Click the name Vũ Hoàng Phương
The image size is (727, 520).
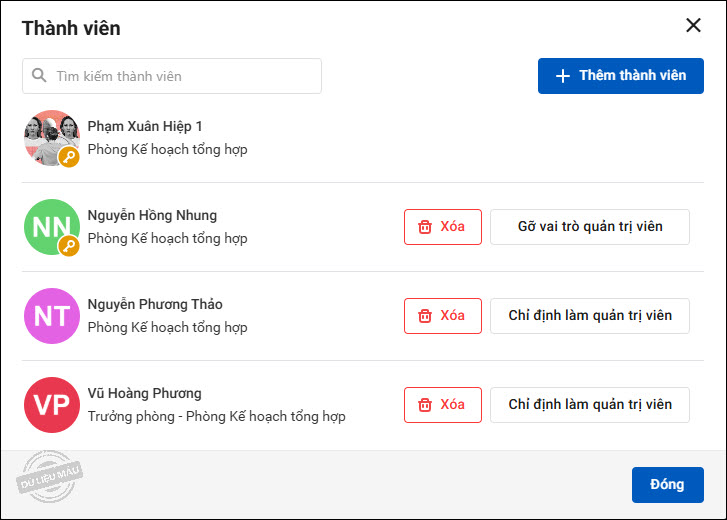pyautogui.click(x=144, y=393)
